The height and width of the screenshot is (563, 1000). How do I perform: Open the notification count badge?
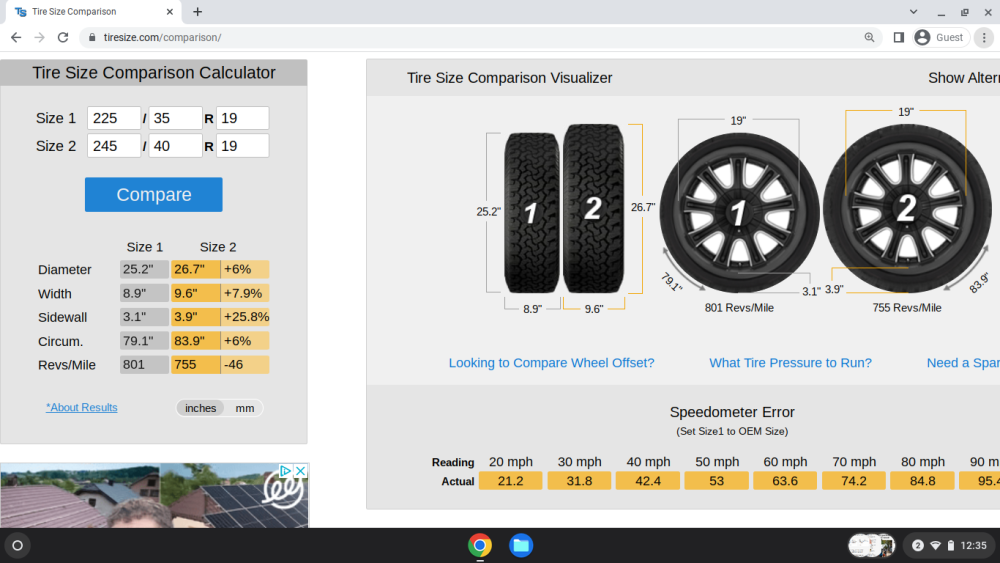(x=918, y=546)
